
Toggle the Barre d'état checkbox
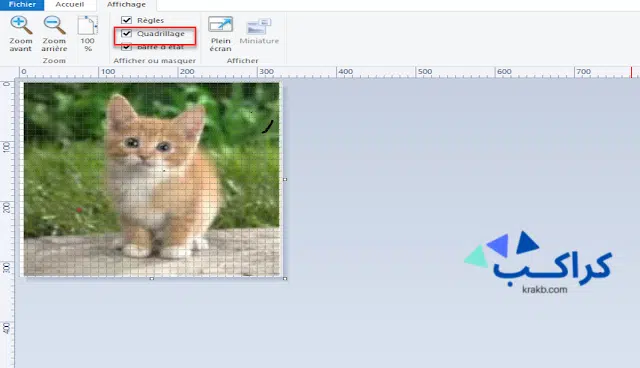pyautogui.click(x=127, y=47)
